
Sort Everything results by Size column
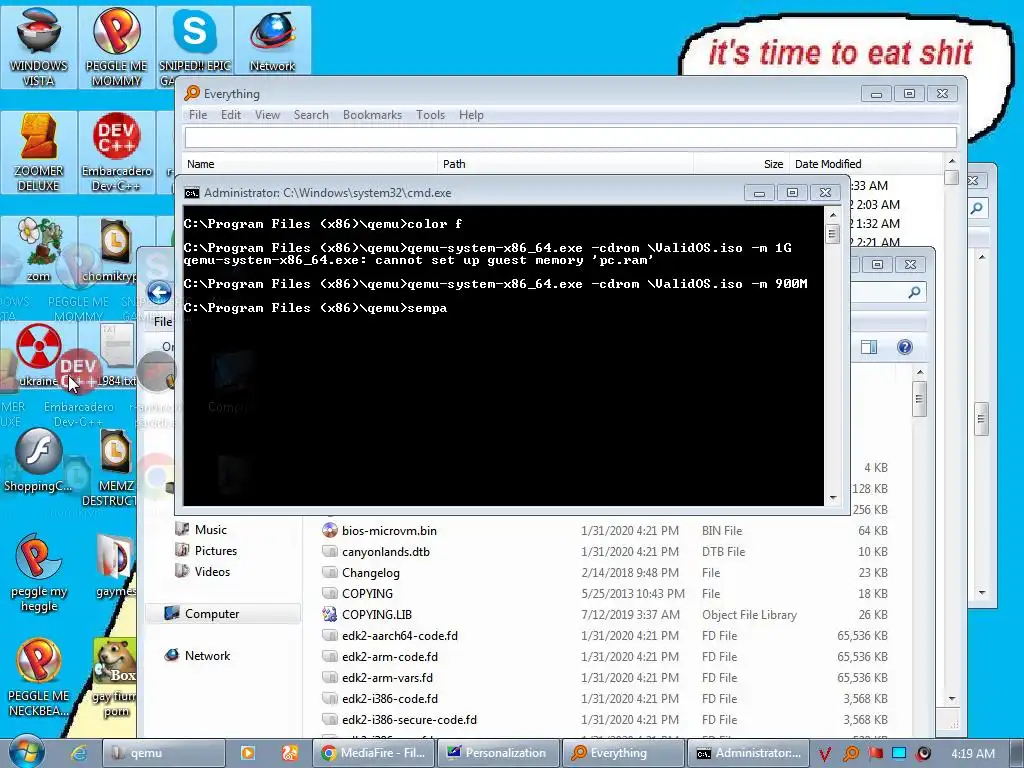(x=741, y=164)
